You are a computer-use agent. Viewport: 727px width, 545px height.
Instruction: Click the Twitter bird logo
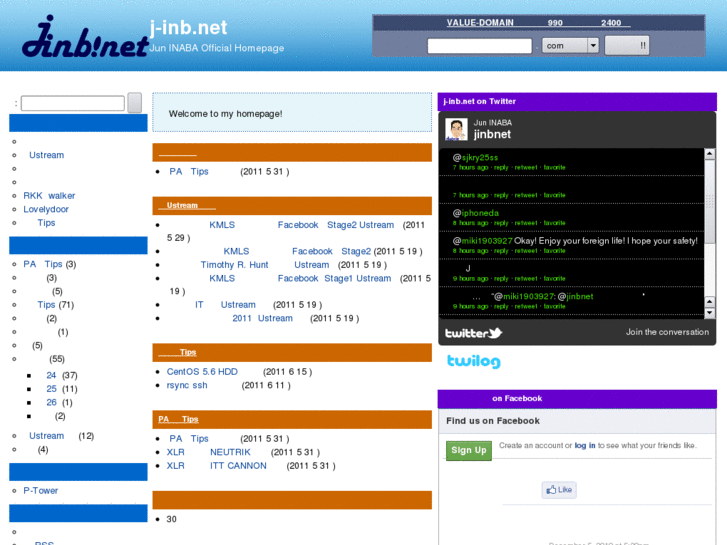tap(496, 333)
